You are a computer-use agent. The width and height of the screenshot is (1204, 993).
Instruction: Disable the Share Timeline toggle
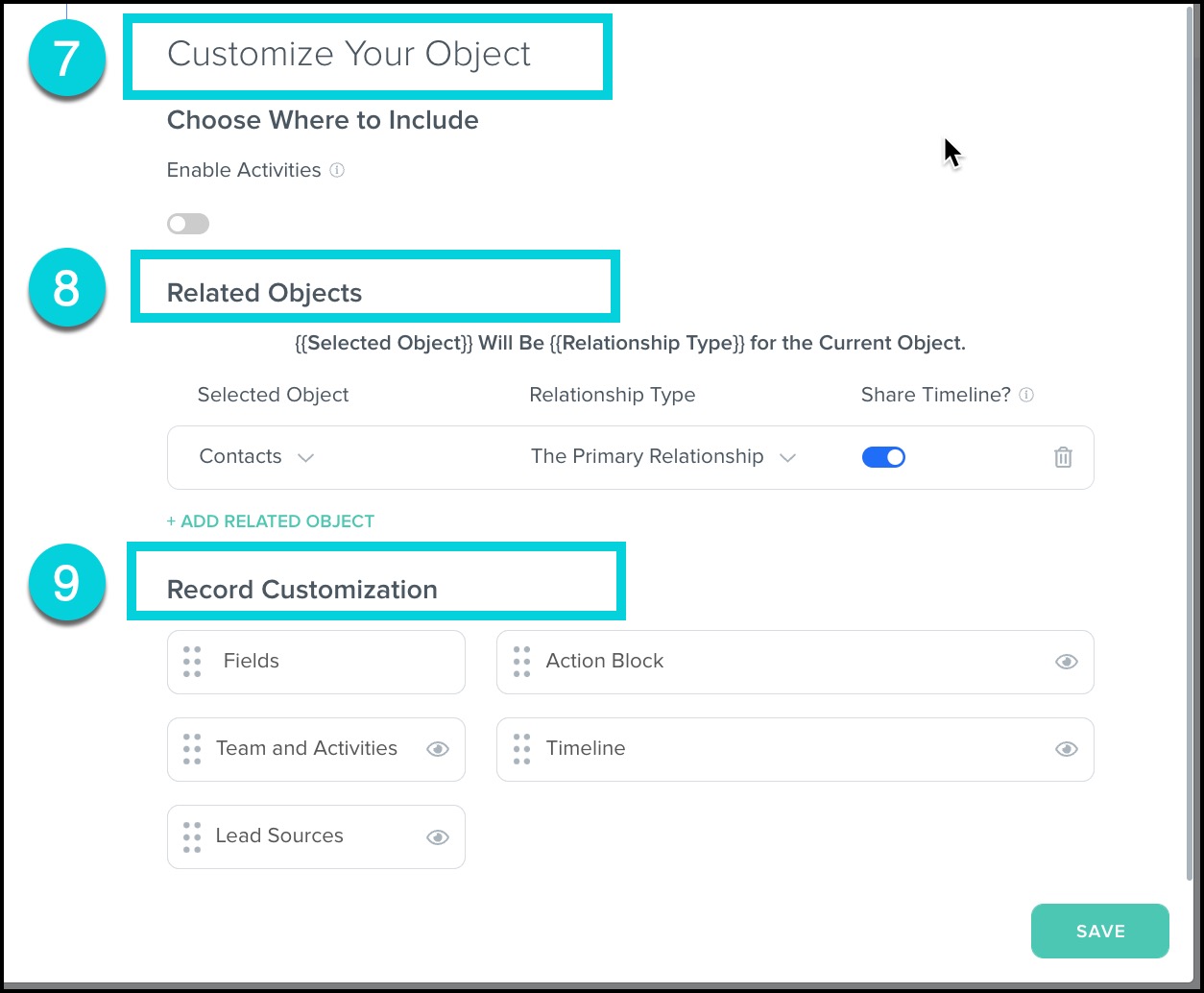(883, 458)
